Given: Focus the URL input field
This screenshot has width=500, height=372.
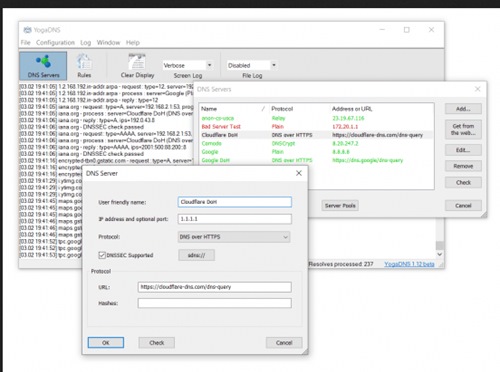Looking at the screenshot, I should coord(215,287).
